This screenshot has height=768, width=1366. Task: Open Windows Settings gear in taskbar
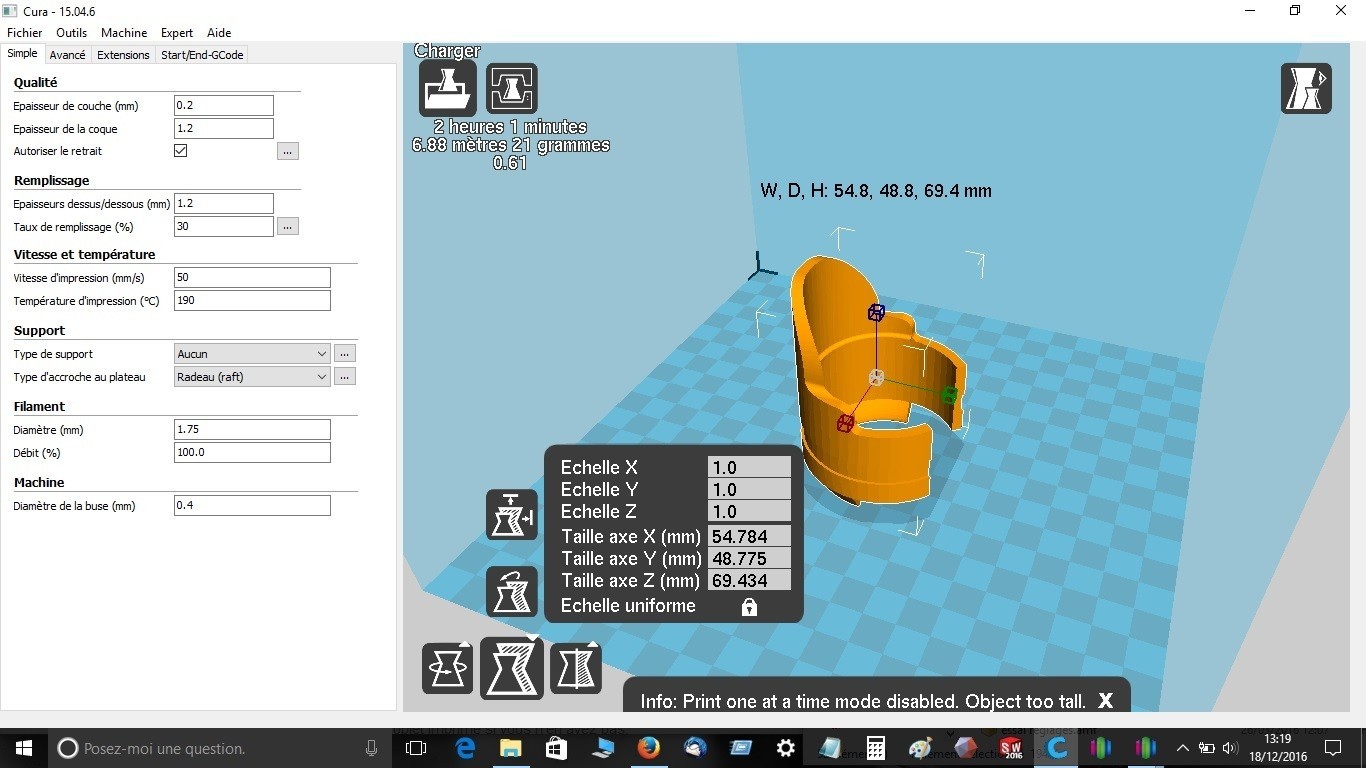786,748
